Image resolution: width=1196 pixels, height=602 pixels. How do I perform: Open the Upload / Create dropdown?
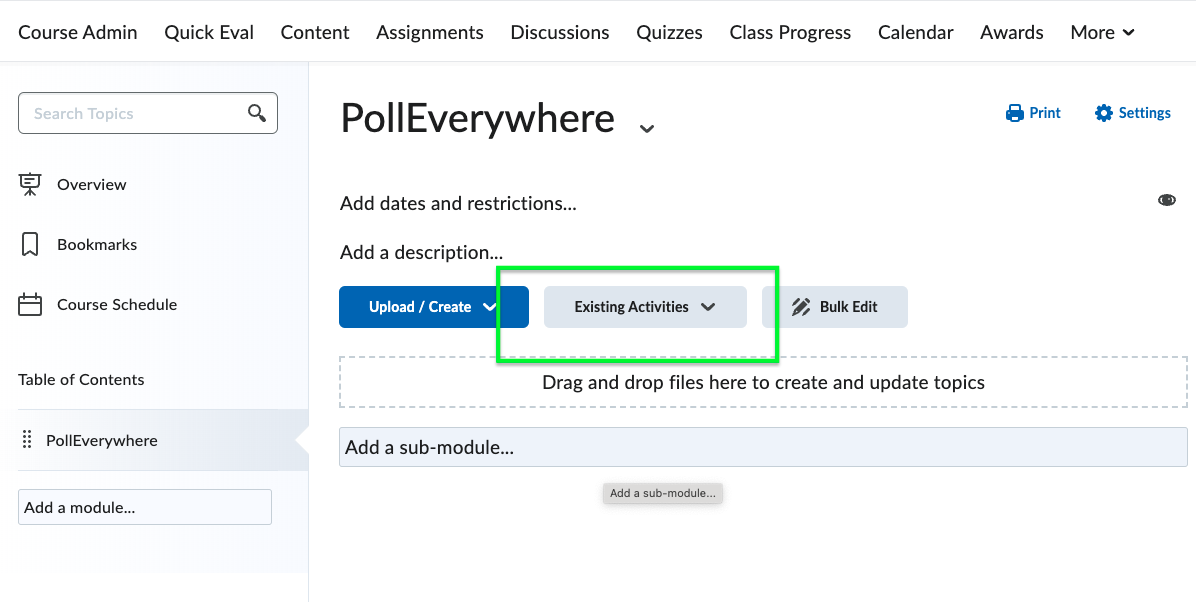click(433, 307)
